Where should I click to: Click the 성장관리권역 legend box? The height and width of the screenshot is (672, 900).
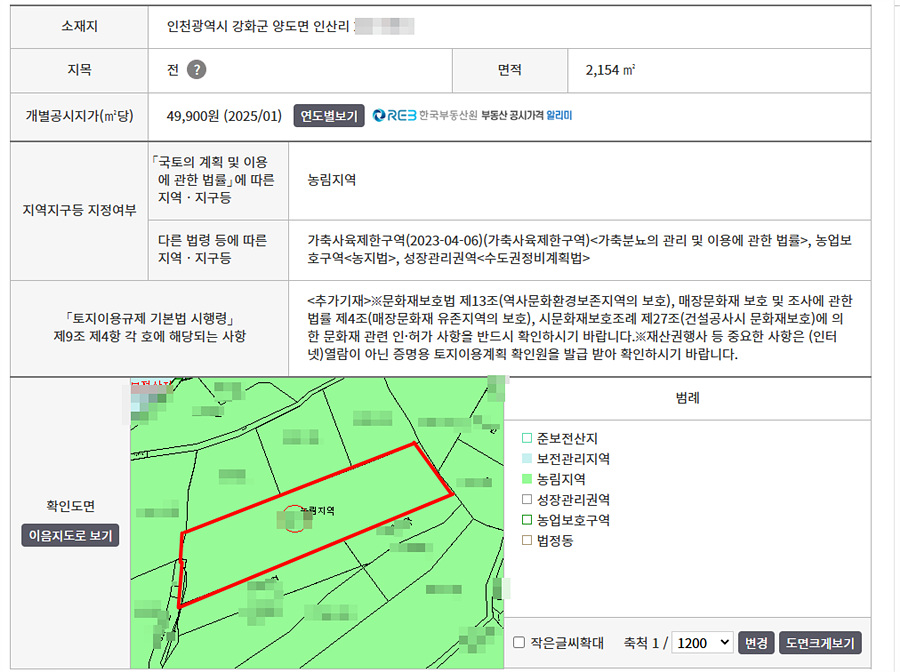(x=527, y=500)
